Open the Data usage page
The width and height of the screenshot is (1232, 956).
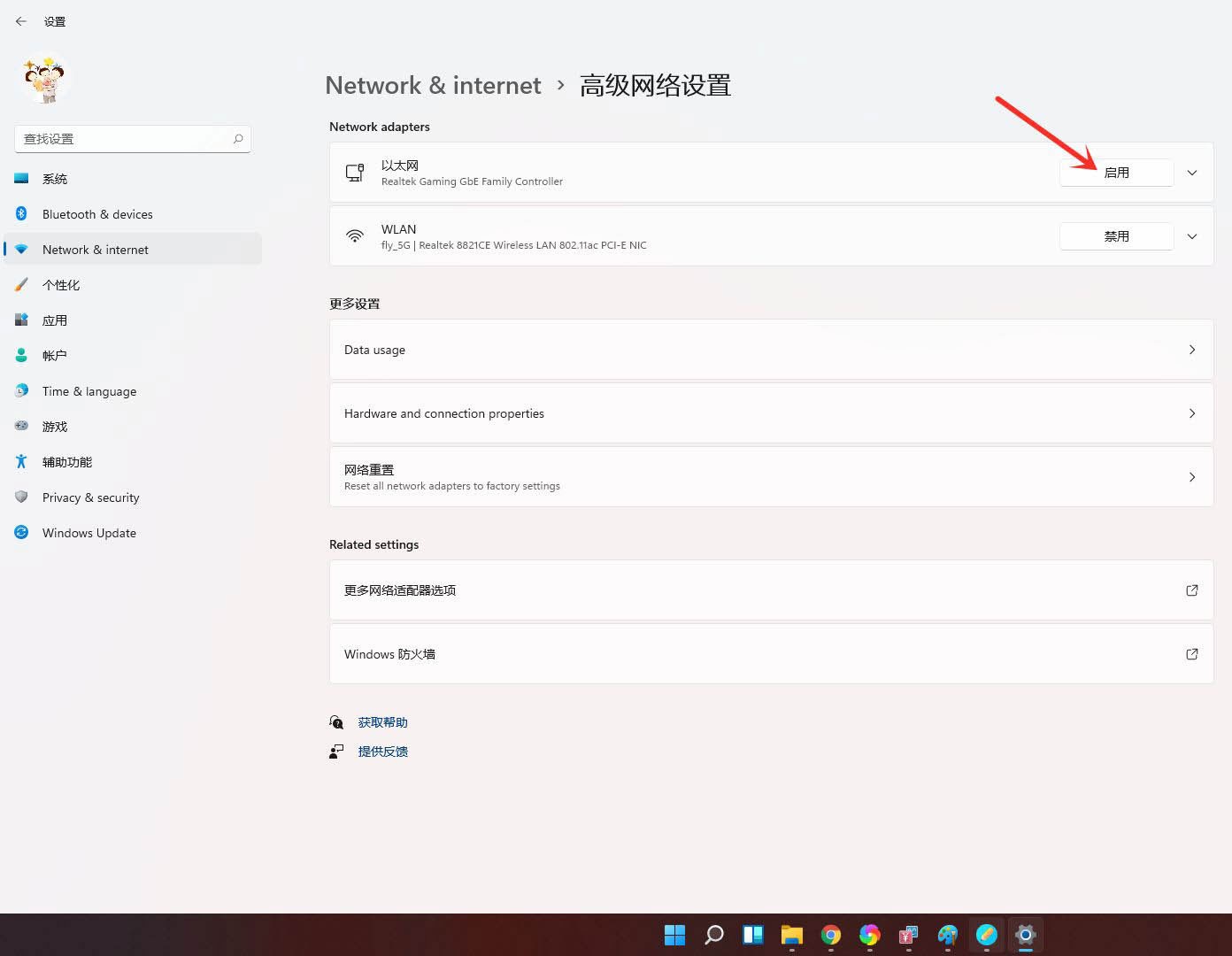click(x=770, y=349)
